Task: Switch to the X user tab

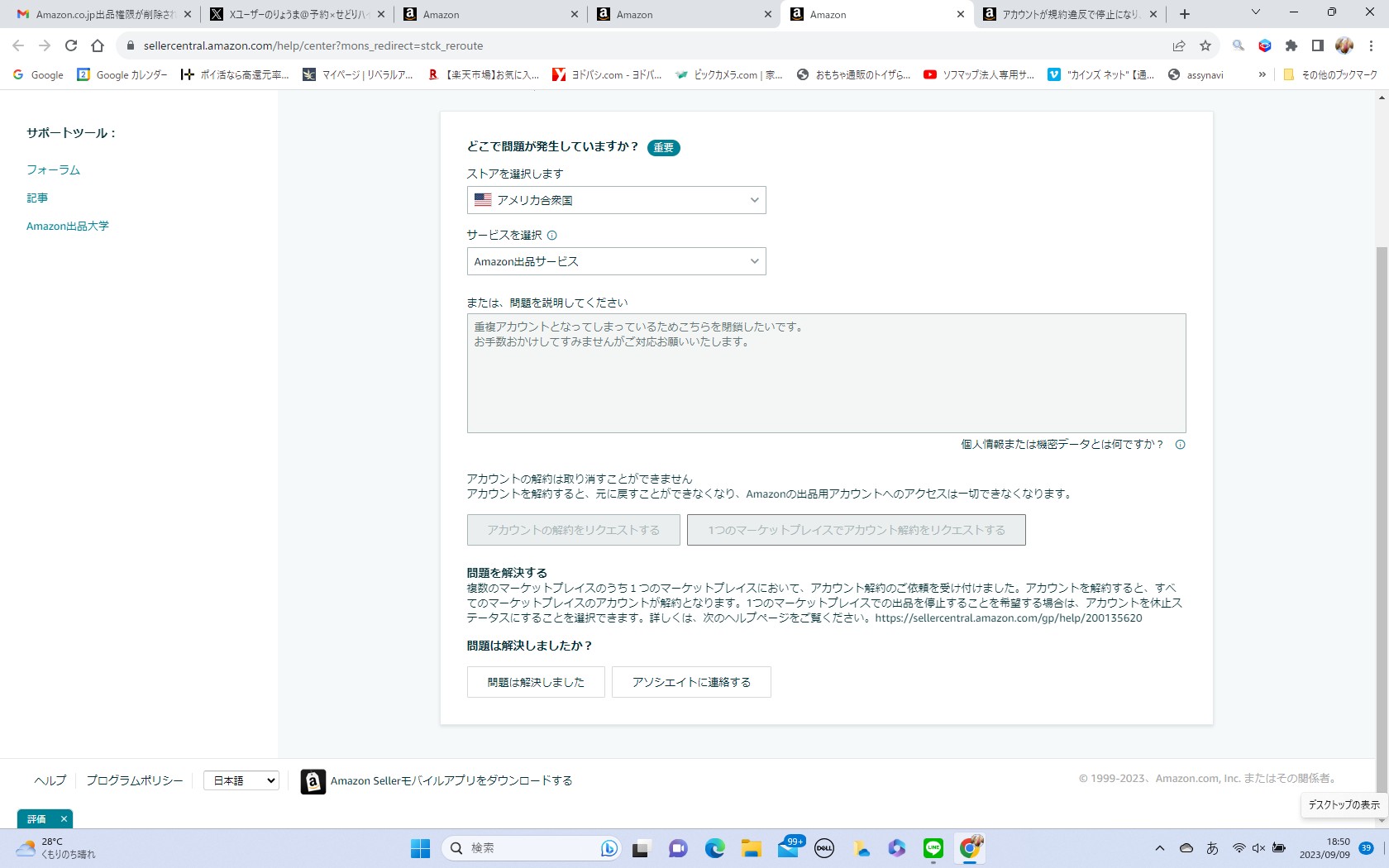Action: [x=296, y=14]
